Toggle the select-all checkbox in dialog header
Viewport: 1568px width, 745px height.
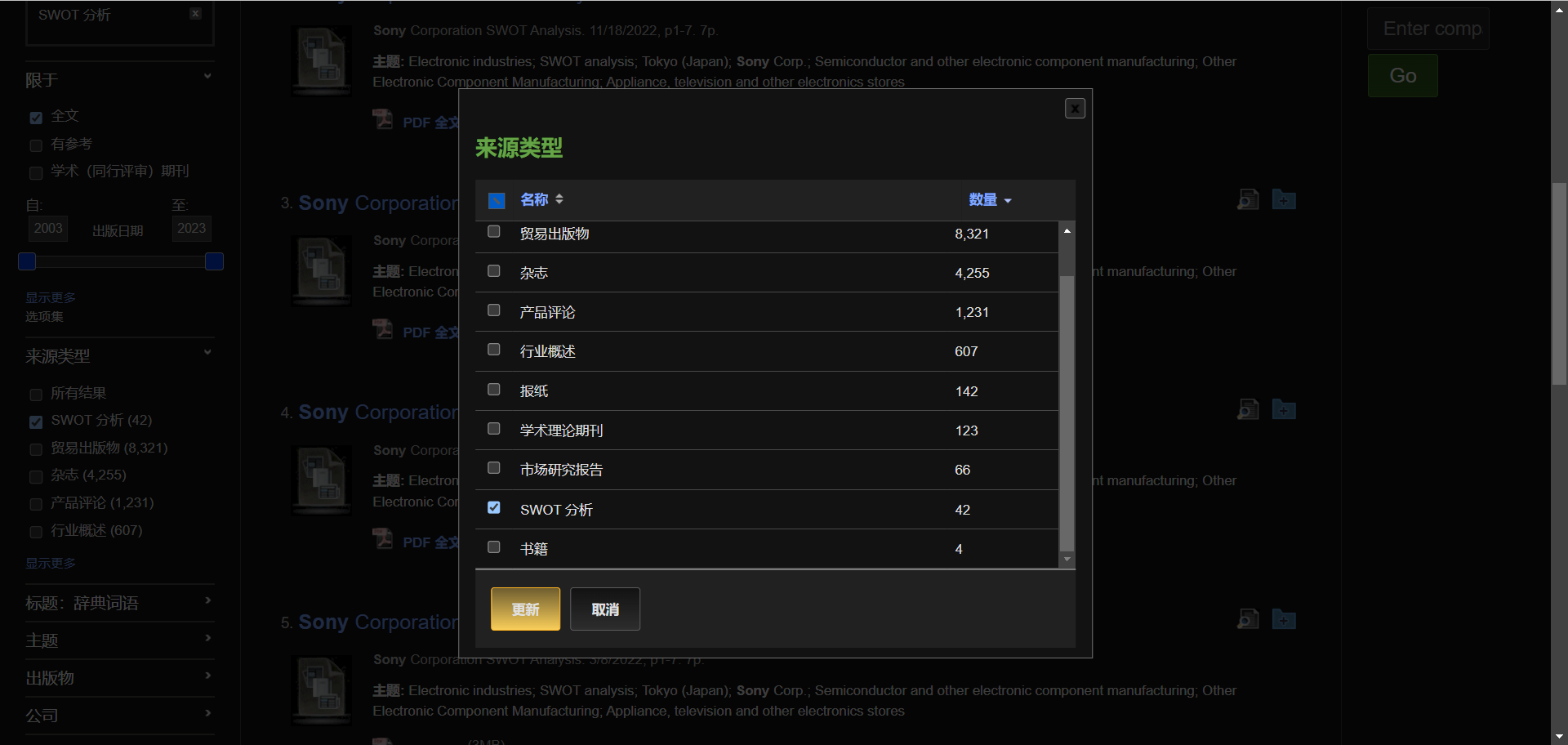pos(497,201)
